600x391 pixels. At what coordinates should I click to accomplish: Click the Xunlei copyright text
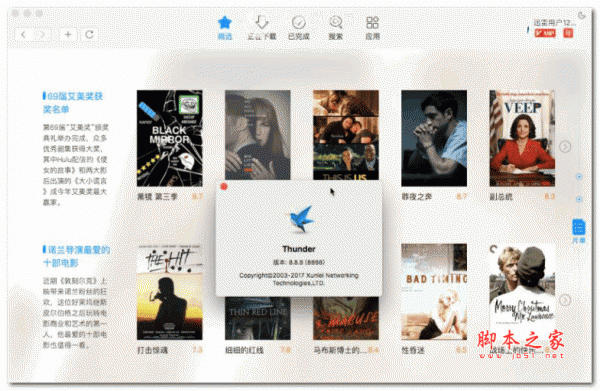(299, 279)
